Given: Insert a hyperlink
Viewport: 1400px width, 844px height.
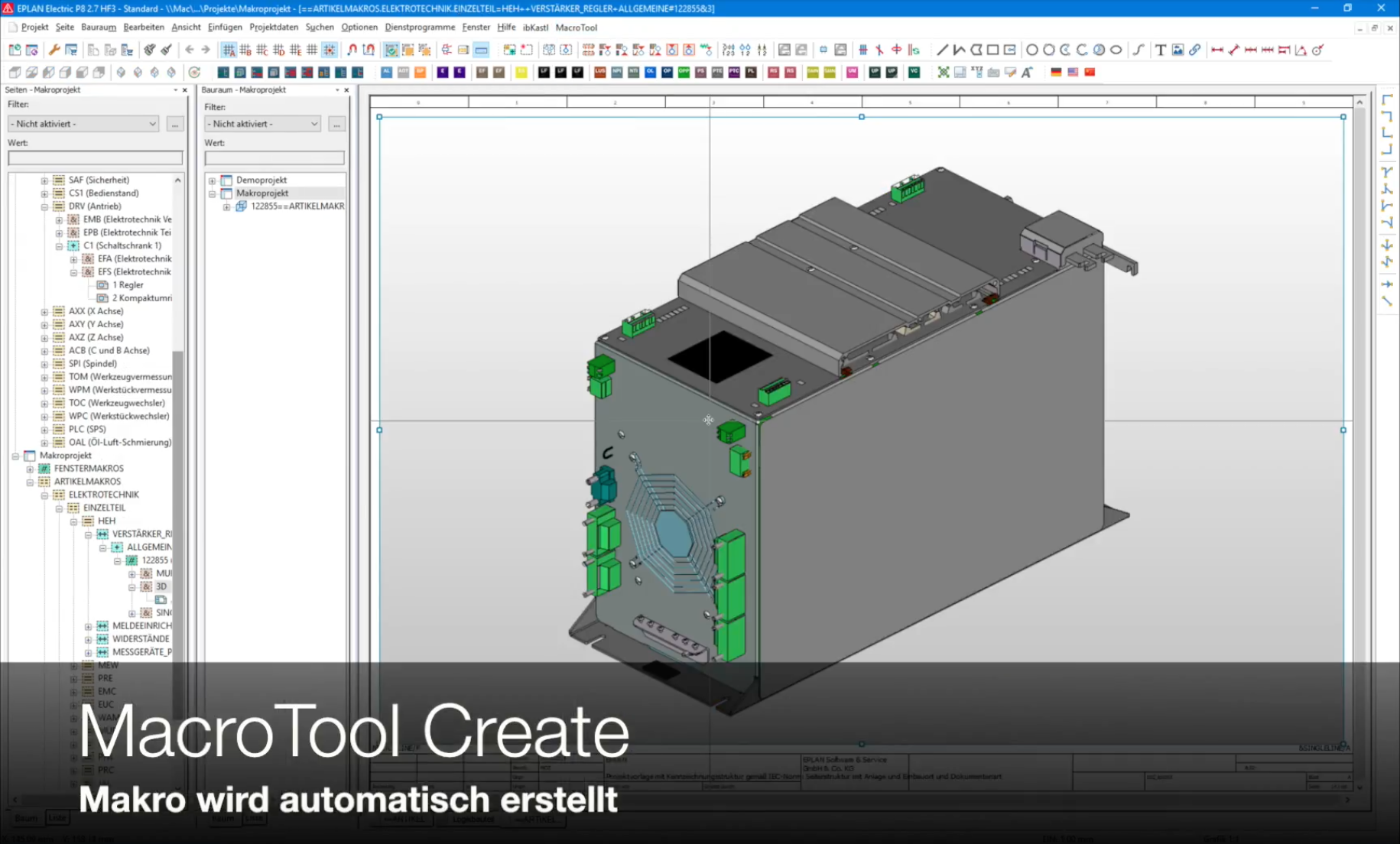Looking at the screenshot, I should tap(1194, 50).
